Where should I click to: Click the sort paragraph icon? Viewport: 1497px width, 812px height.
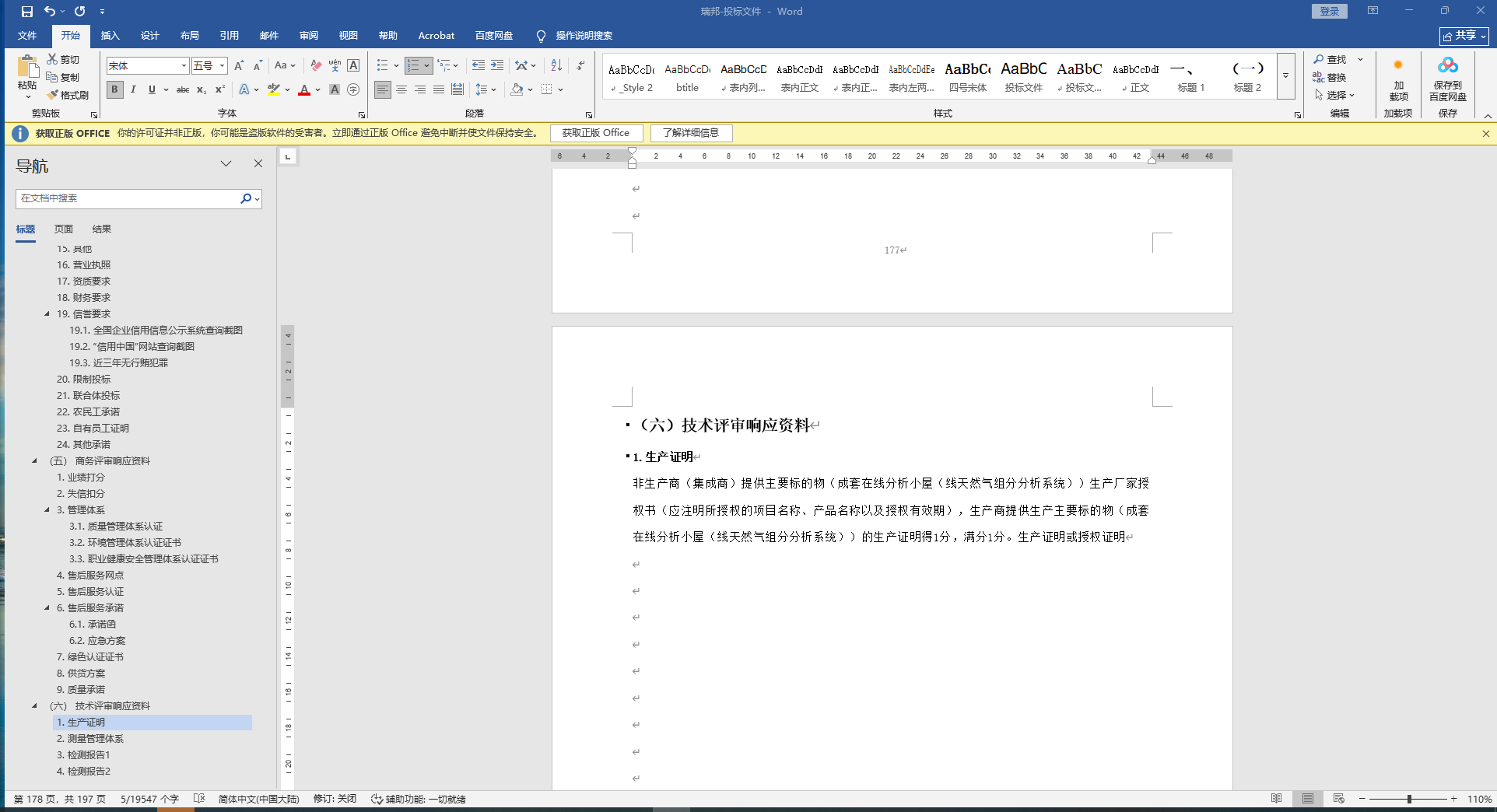coord(556,65)
